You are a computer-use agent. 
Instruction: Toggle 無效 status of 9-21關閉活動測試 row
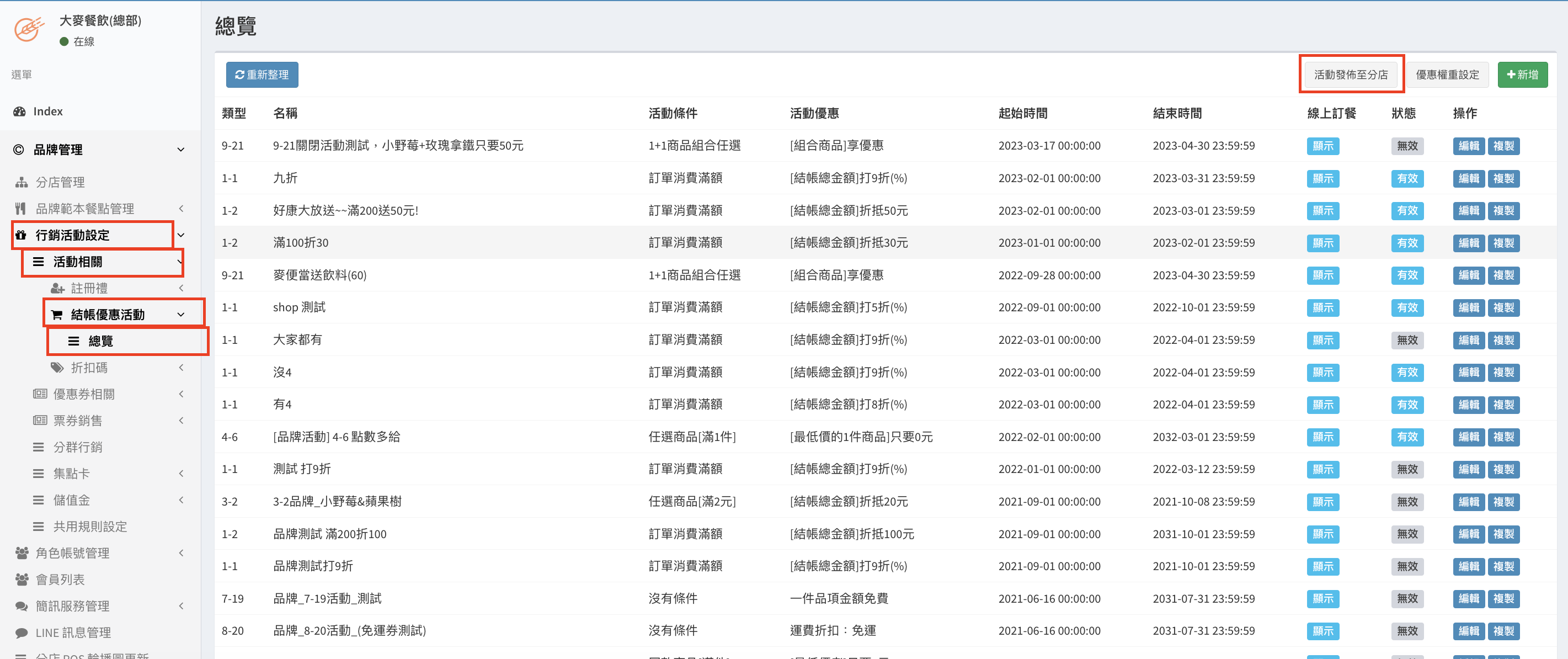pos(1407,146)
